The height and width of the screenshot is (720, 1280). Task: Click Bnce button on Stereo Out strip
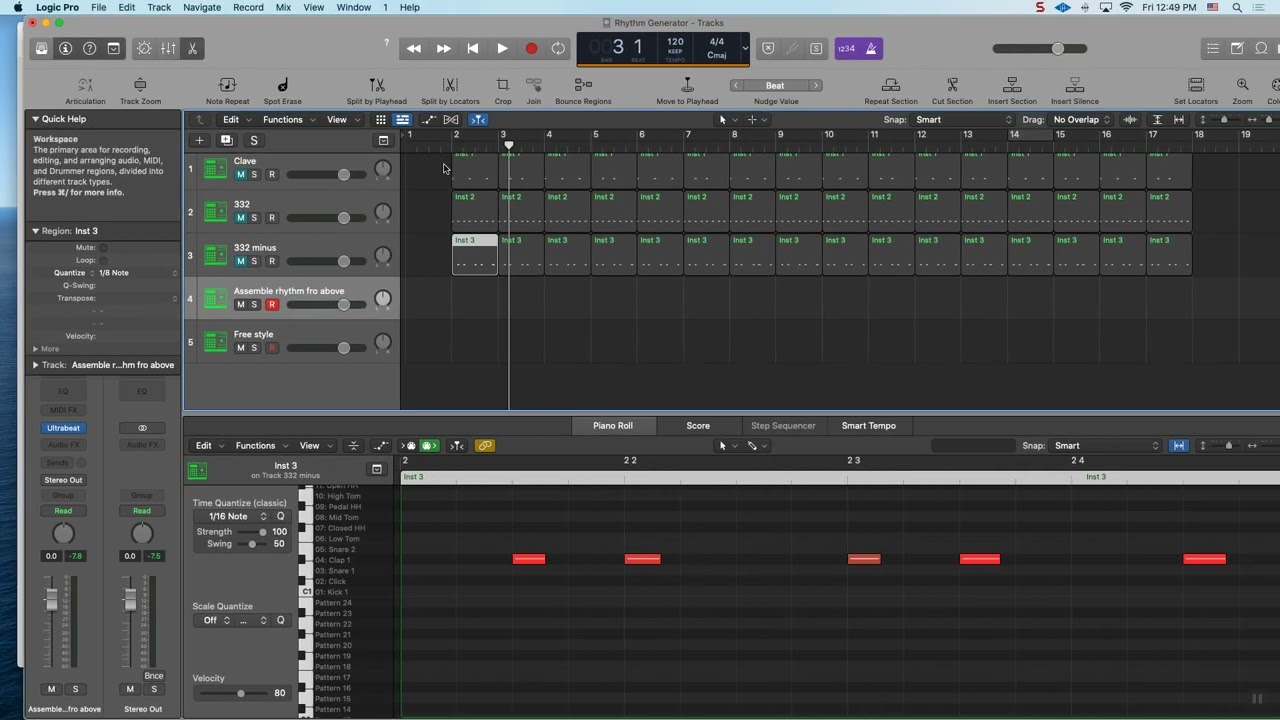[153, 676]
